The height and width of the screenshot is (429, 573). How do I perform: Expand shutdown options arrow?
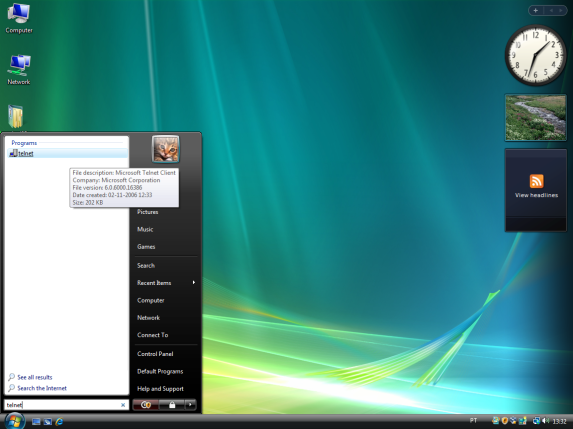(190, 405)
